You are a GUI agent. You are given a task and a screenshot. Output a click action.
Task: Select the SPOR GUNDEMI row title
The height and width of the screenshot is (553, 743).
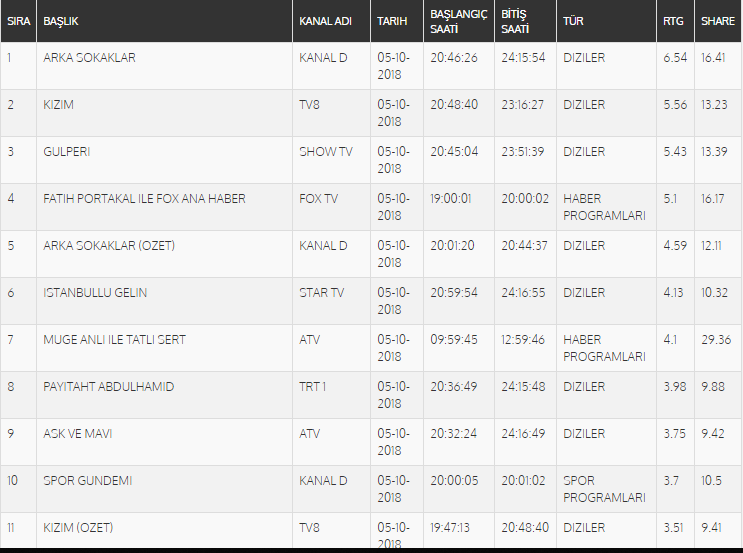[87, 480]
